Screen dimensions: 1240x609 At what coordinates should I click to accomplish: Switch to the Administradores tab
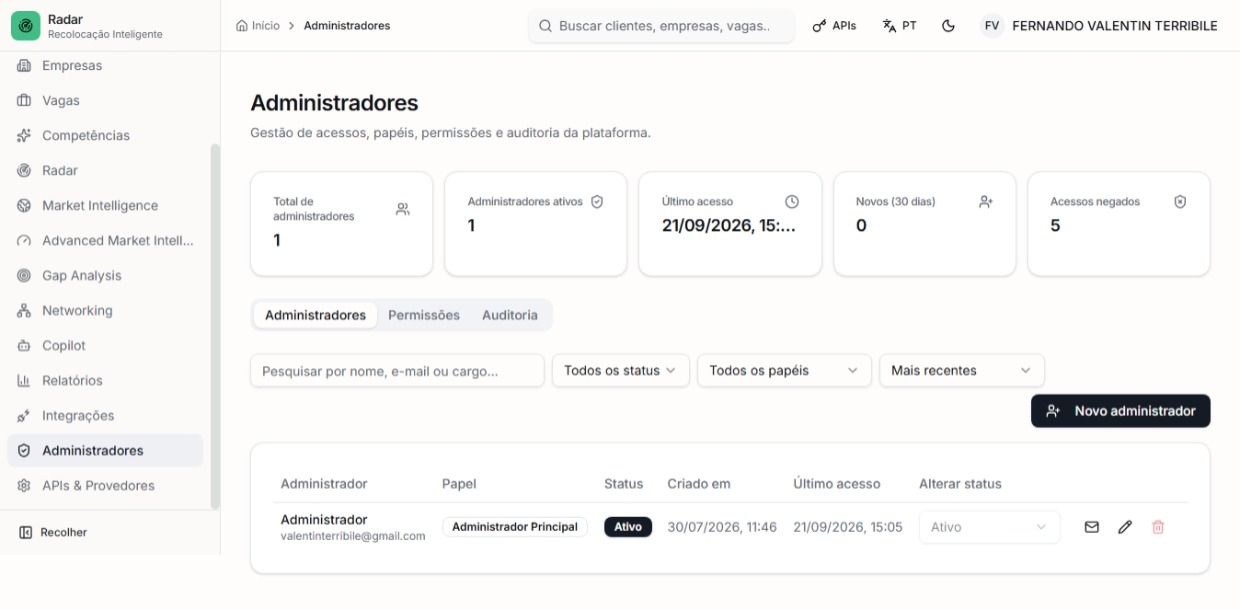click(315, 315)
